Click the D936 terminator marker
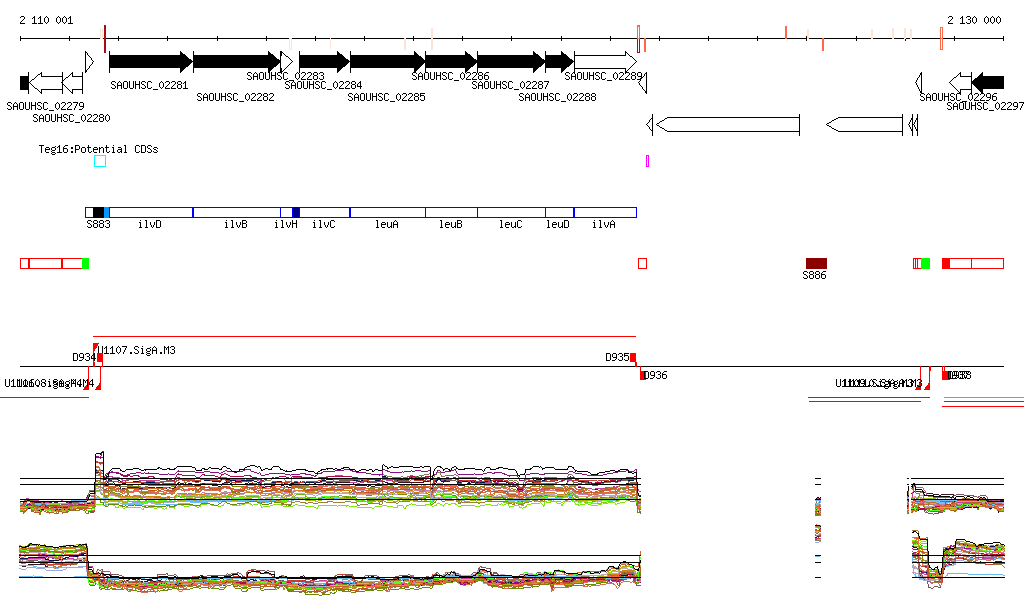 [643, 375]
